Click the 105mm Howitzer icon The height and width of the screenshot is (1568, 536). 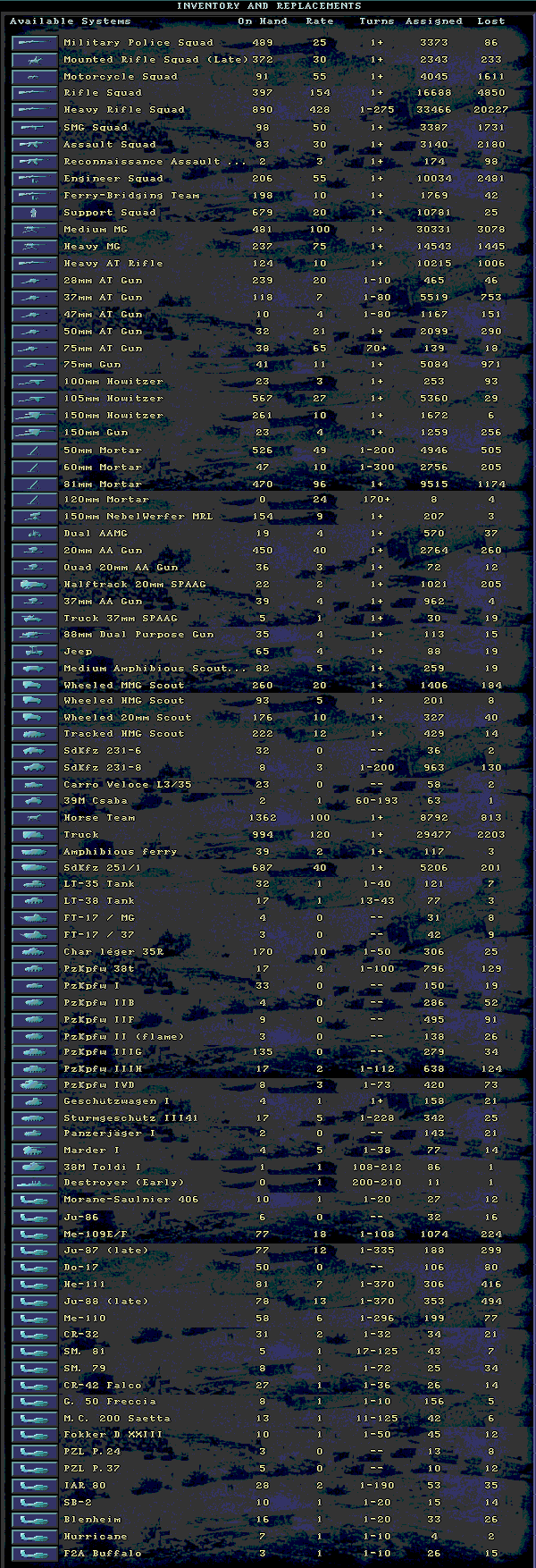(x=34, y=399)
